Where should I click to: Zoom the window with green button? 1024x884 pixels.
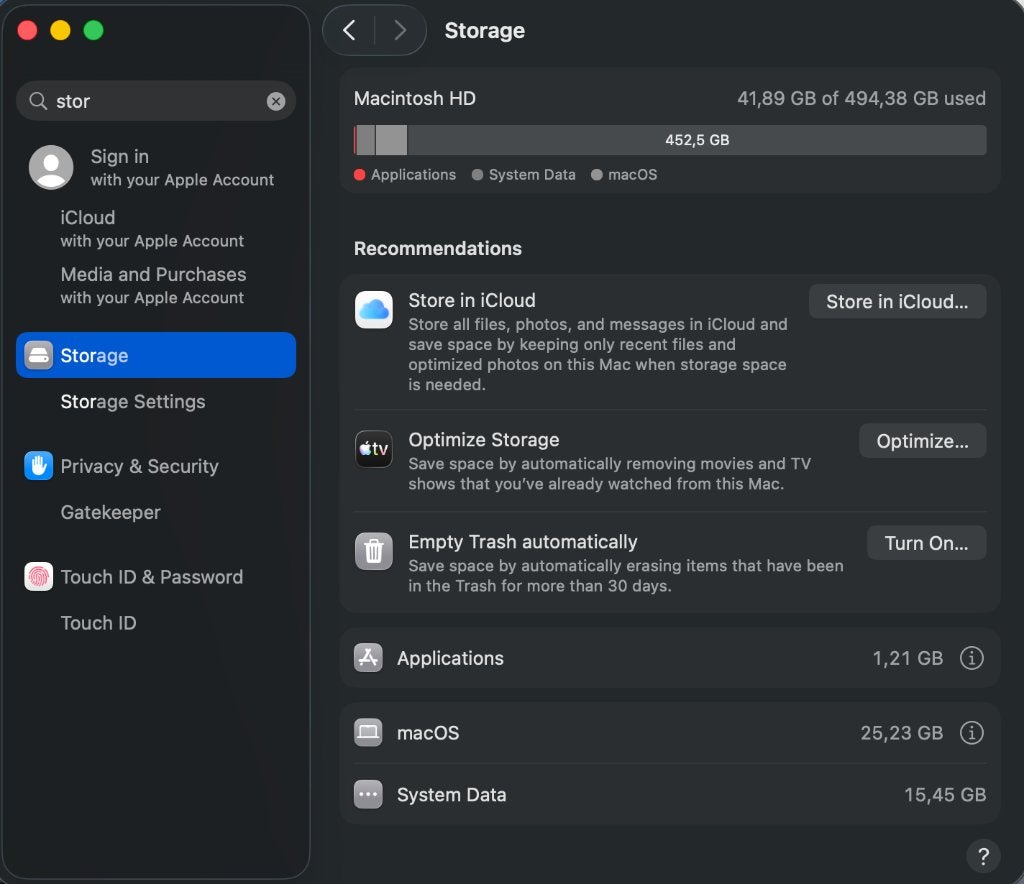click(x=93, y=30)
